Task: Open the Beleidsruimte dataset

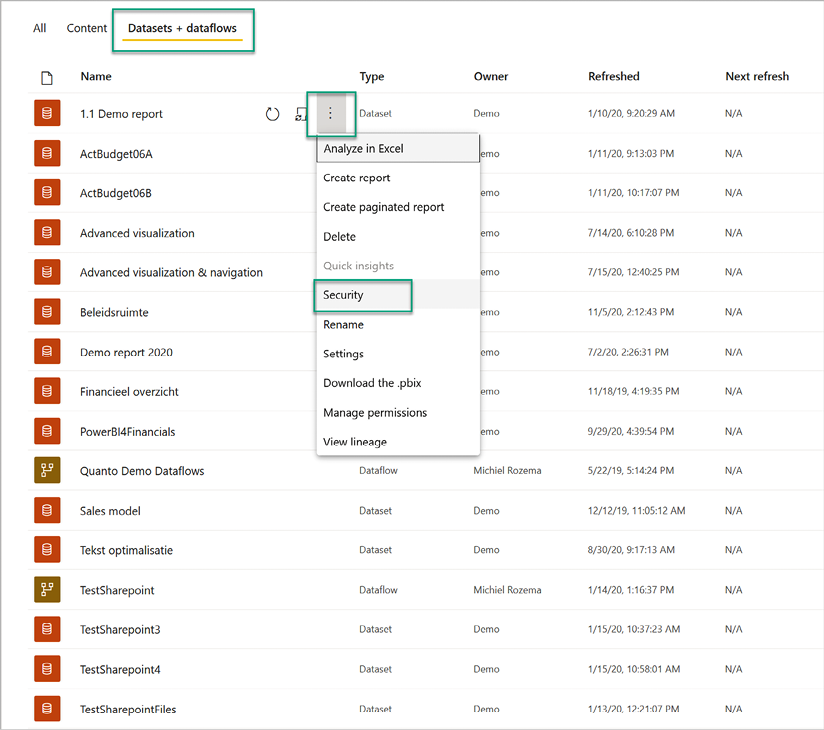Action: pyautogui.click(x=114, y=313)
